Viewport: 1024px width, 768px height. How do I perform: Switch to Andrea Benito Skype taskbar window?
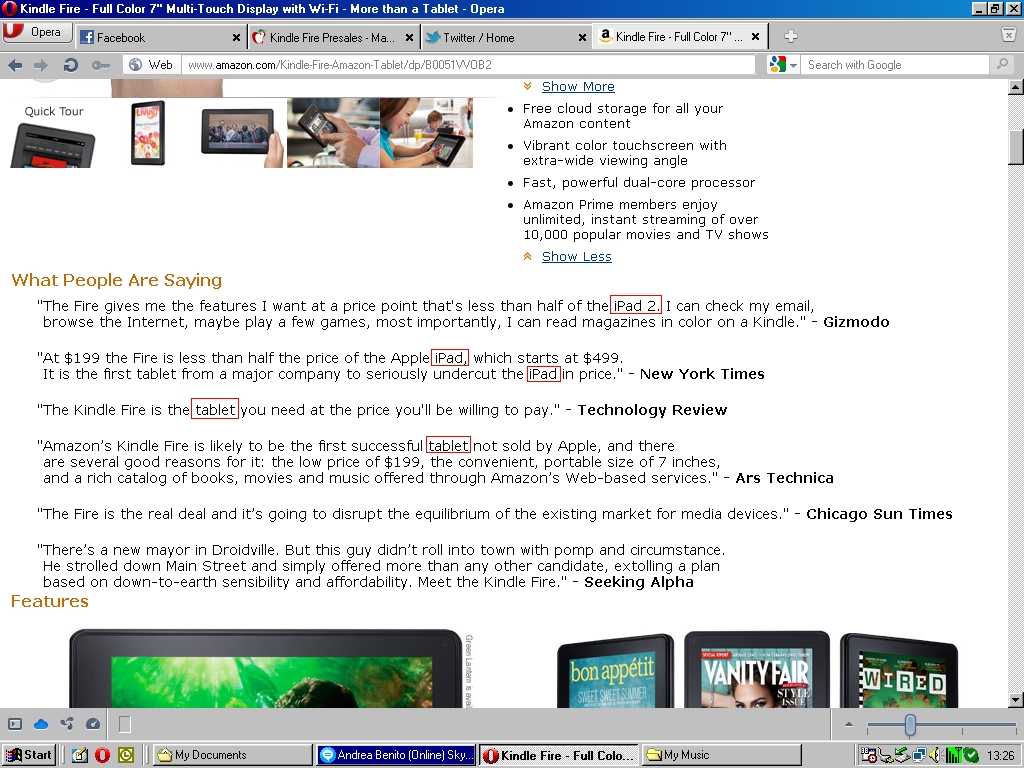click(x=396, y=755)
